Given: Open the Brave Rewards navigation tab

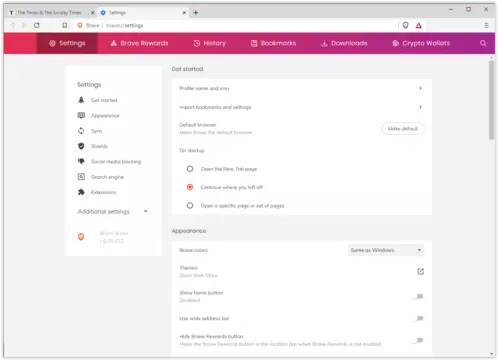Looking at the screenshot, I should tap(139, 43).
